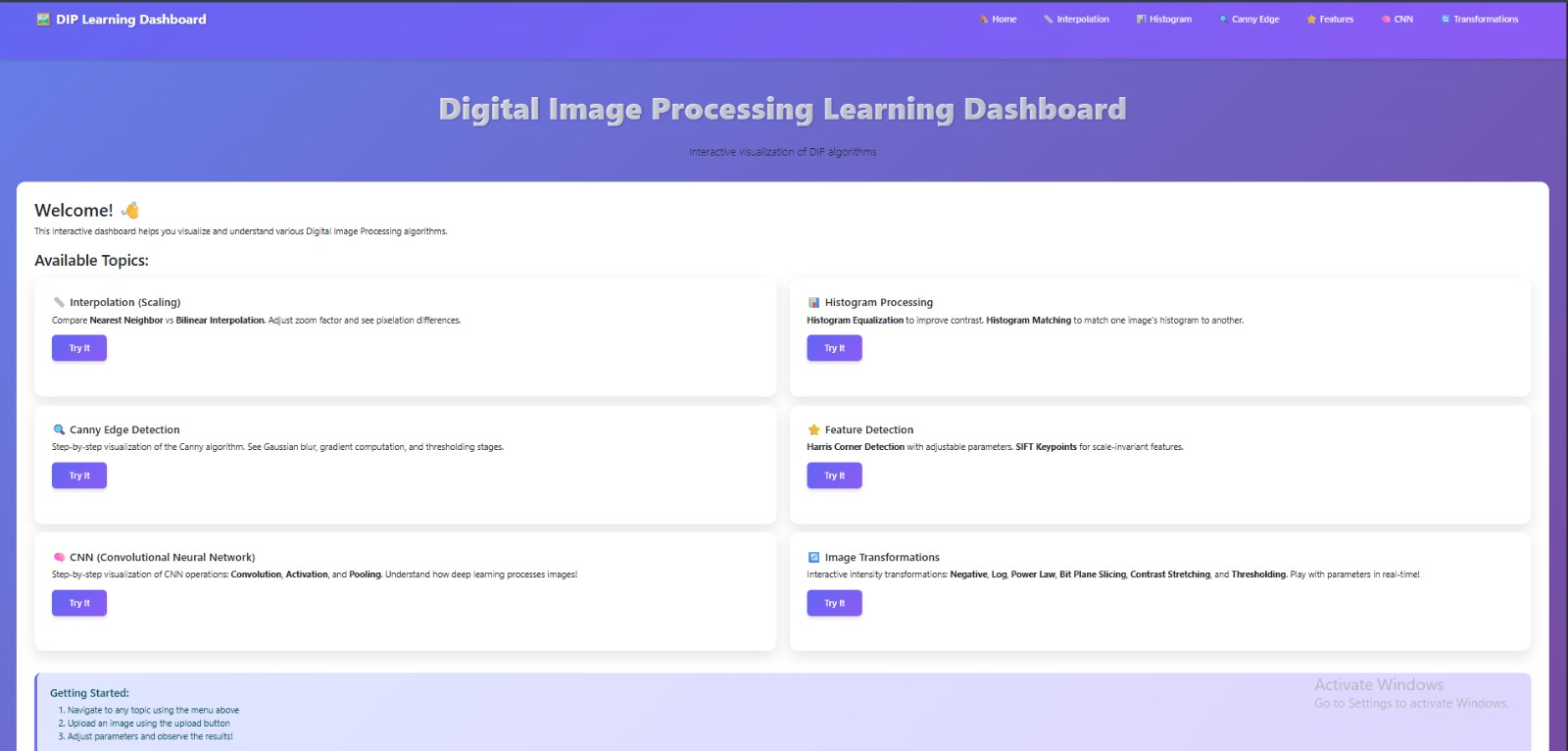This screenshot has width=1568, height=751.
Task: Click the magnifier icon beside Canny Edge Detection
Action: click(59, 430)
